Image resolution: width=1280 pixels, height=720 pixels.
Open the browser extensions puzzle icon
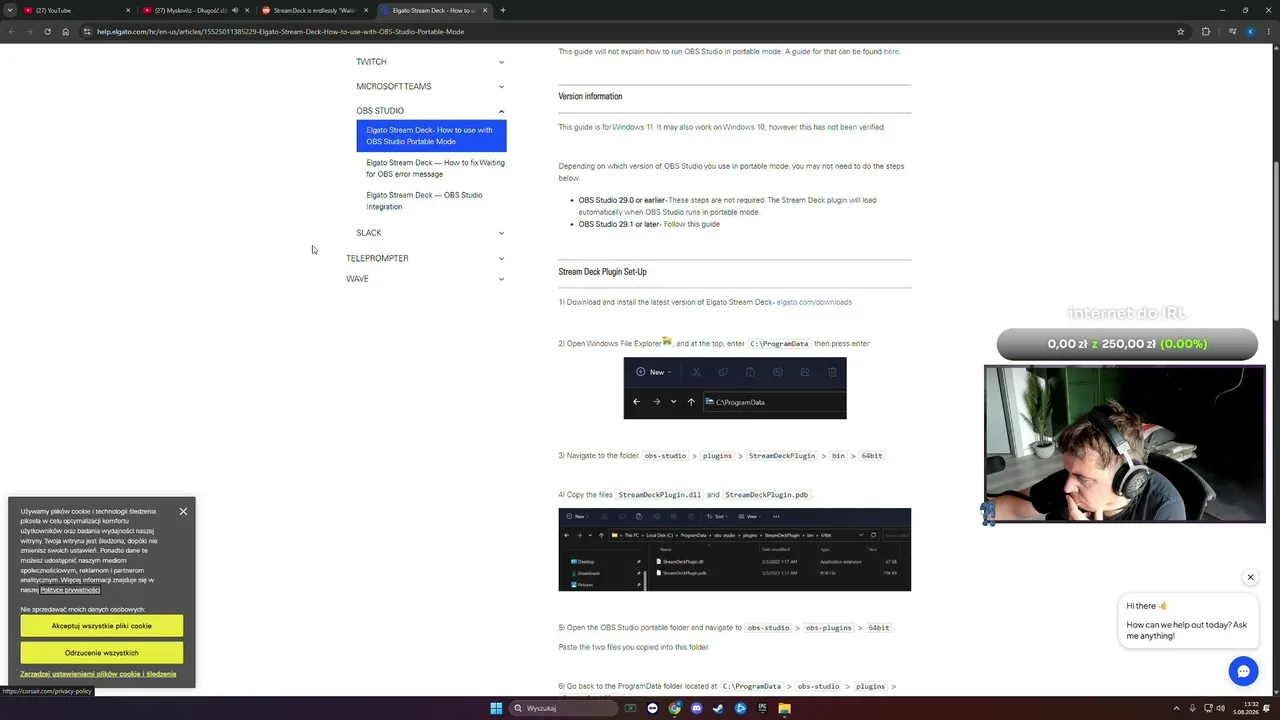(x=1206, y=31)
